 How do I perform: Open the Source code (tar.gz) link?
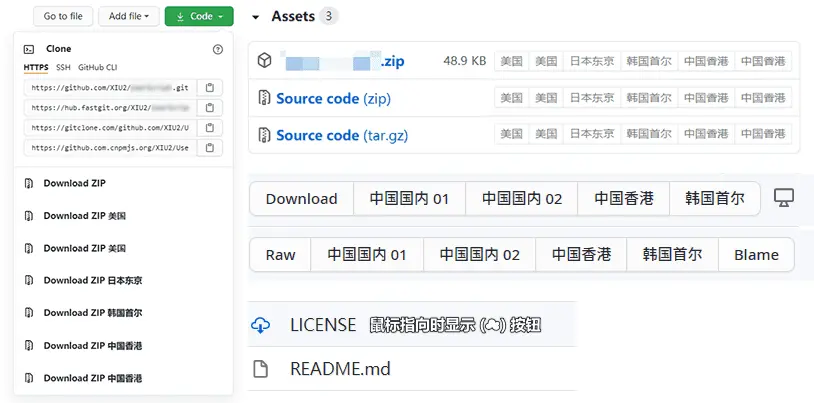point(341,135)
